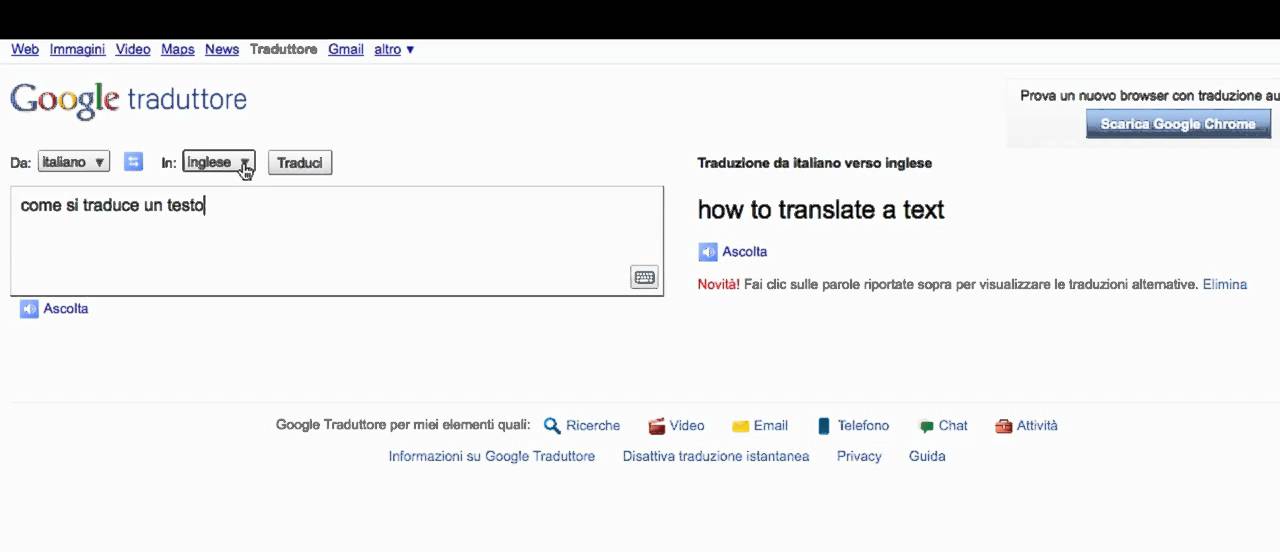
Task: Open Maps in top bar
Action: (178, 49)
